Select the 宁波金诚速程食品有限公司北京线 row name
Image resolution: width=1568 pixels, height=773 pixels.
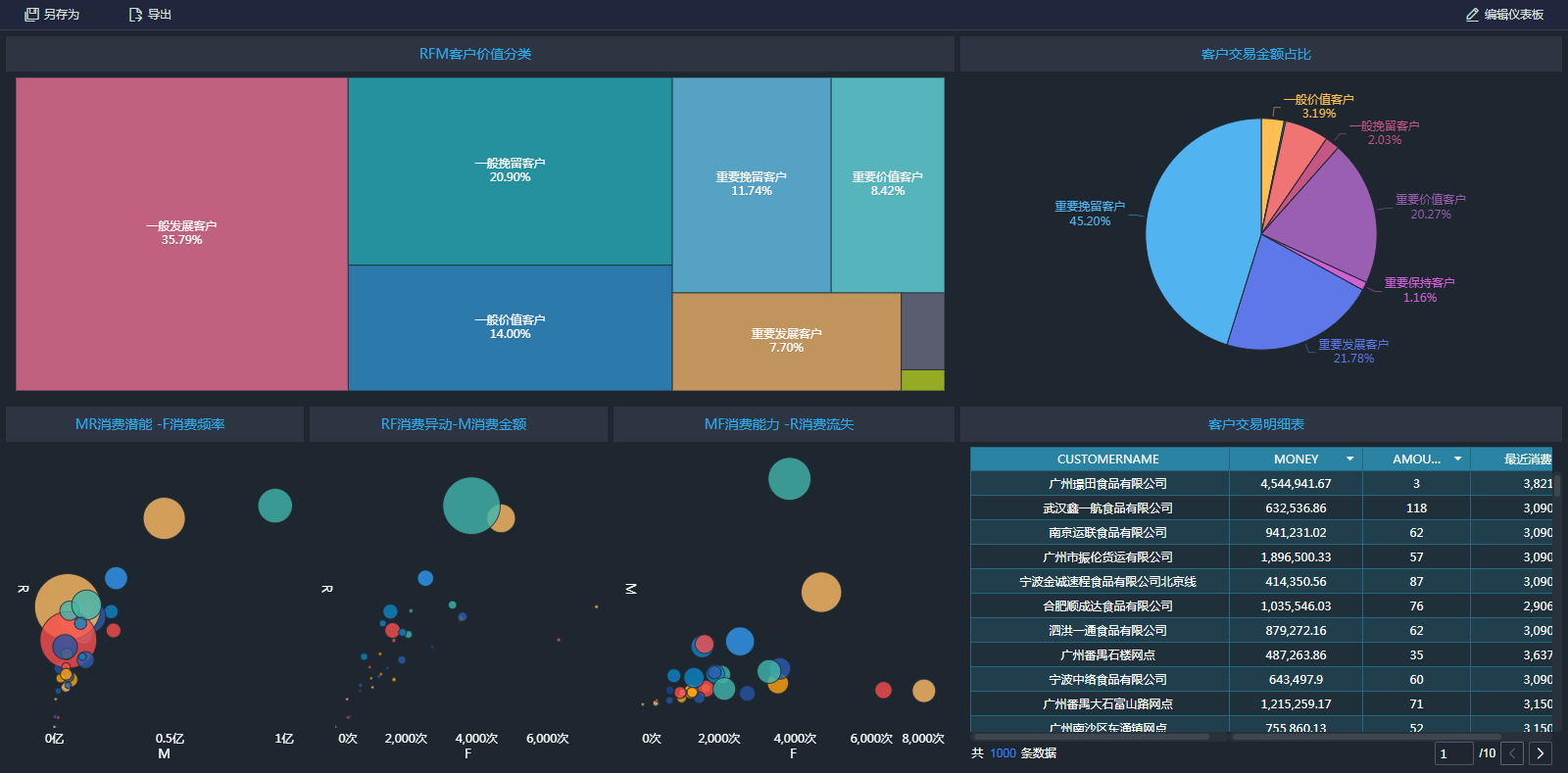(1107, 581)
